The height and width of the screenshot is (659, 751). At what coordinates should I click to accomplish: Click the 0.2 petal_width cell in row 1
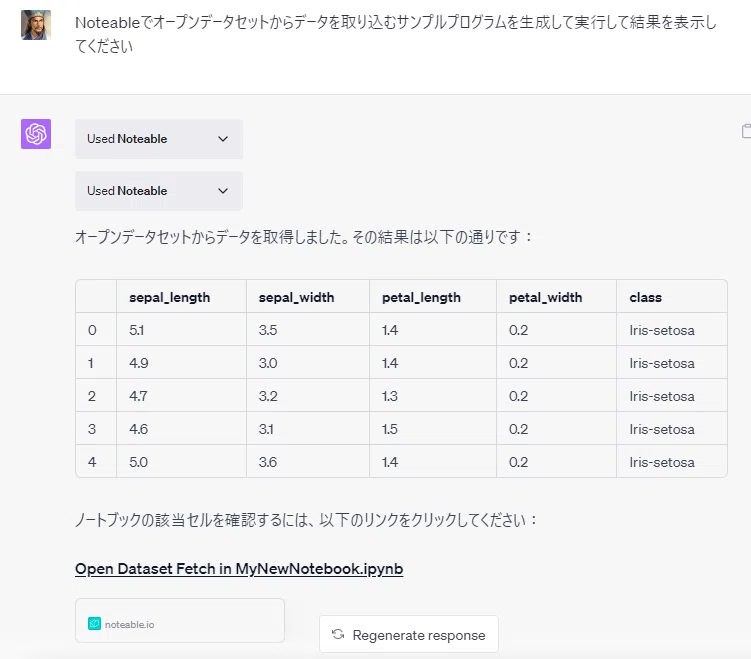557,363
